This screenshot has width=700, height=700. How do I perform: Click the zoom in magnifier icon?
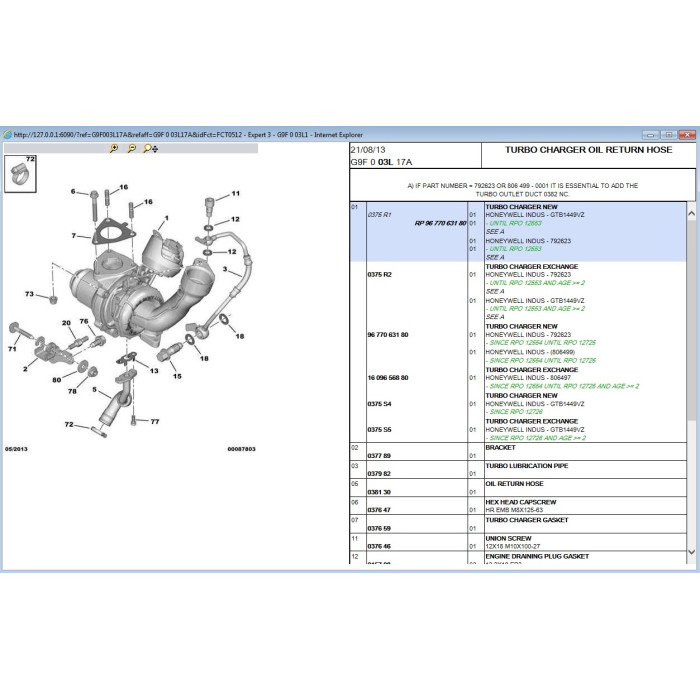coord(114,148)
